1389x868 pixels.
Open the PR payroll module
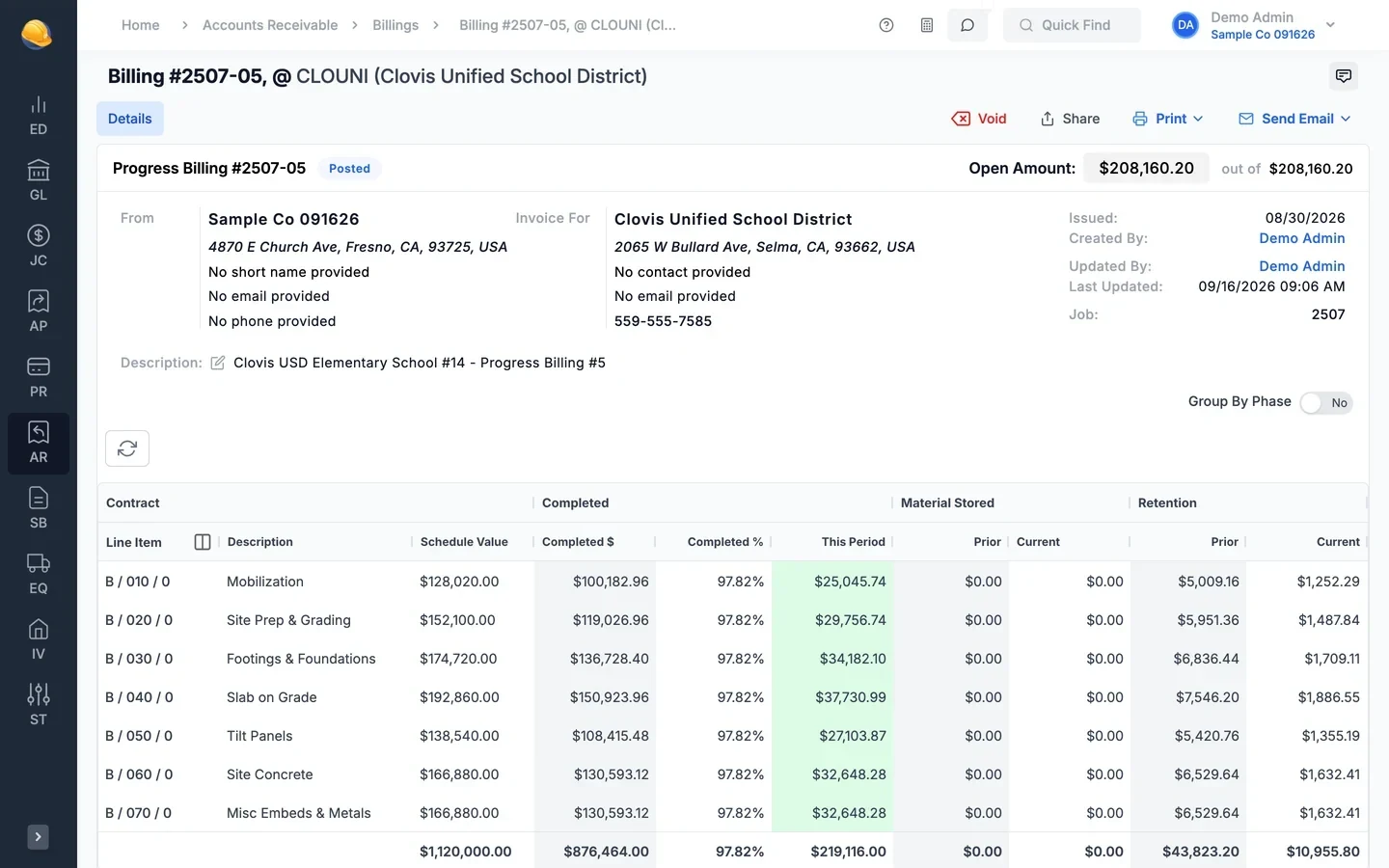coord(39,378)
